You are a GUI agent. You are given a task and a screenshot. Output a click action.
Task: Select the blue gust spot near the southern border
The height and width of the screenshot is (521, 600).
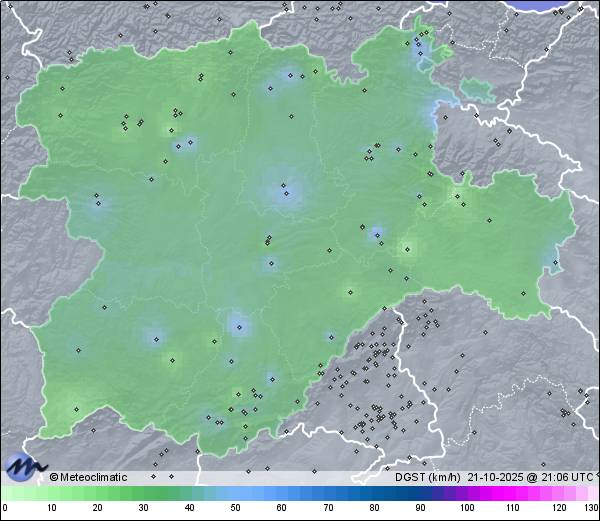[213, 421]
